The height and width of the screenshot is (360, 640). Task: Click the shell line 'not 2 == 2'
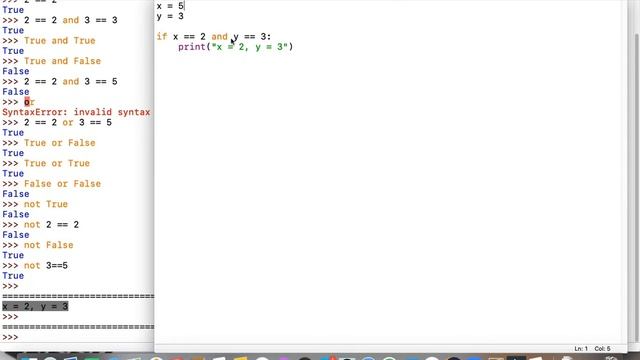51,224
